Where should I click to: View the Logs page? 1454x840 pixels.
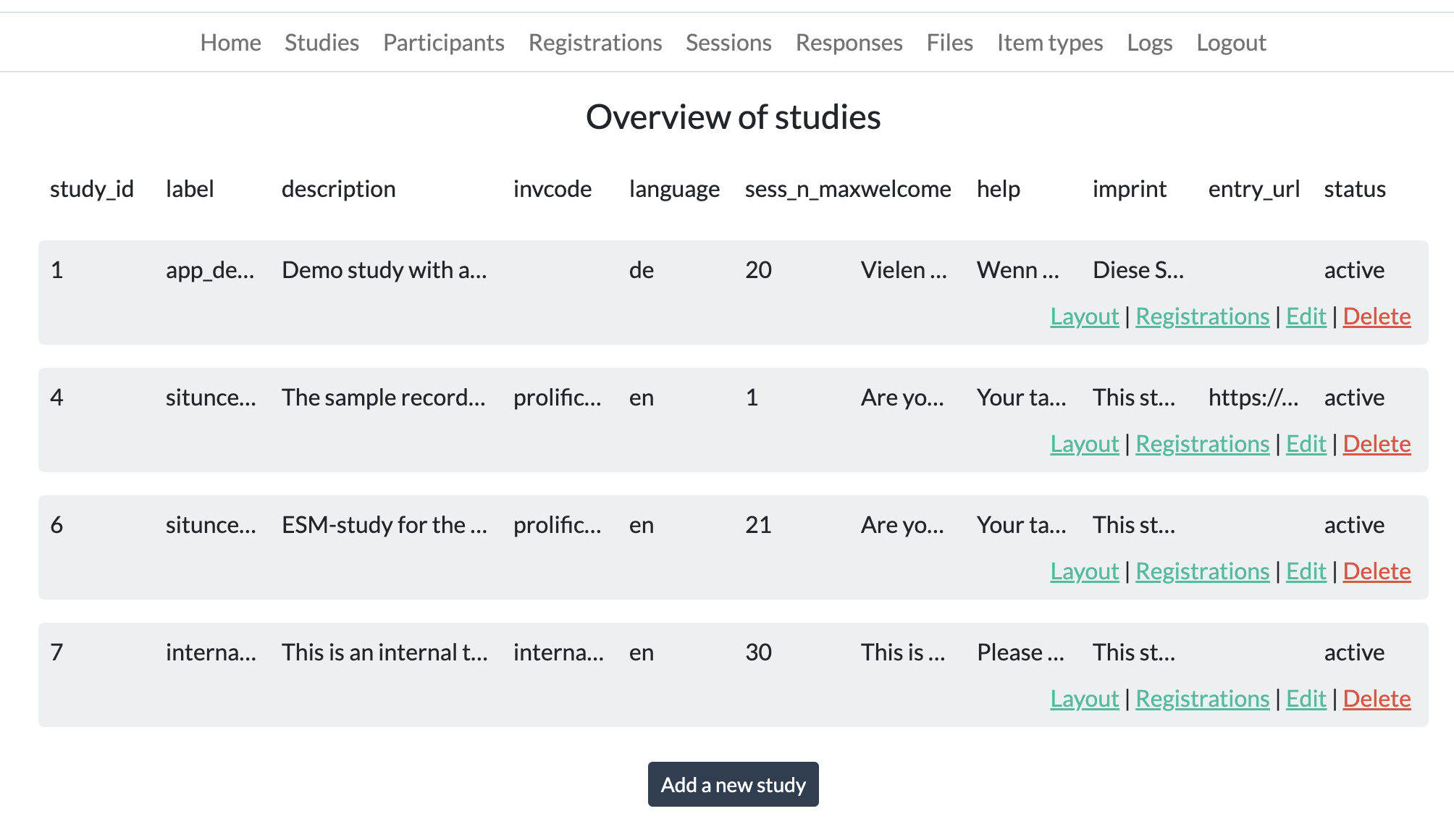pyautogui.click(x=1149, y=43)
